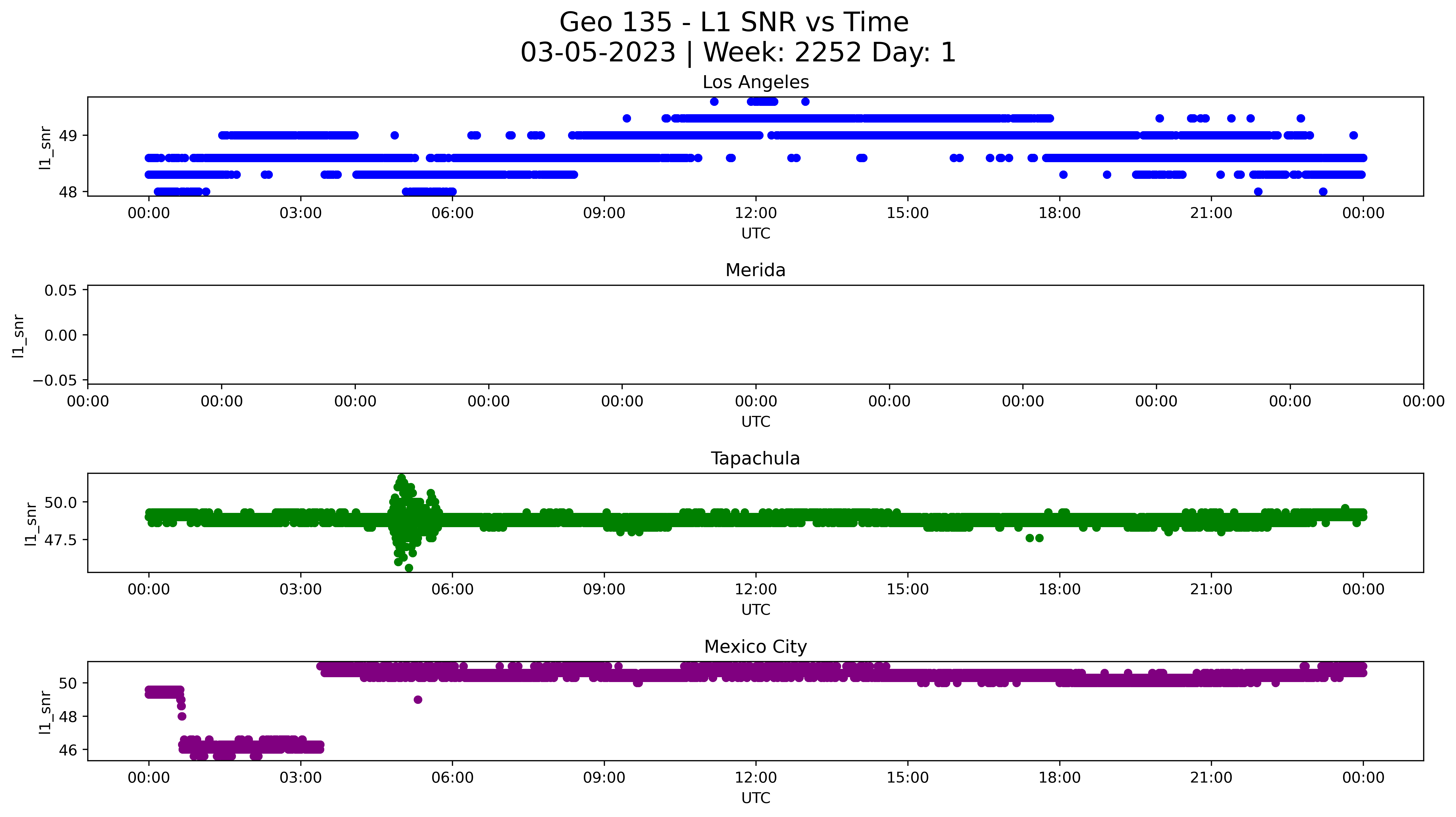Click the UTC label under Tapachula plot
1456x817 pixels.
coord(756,610)
